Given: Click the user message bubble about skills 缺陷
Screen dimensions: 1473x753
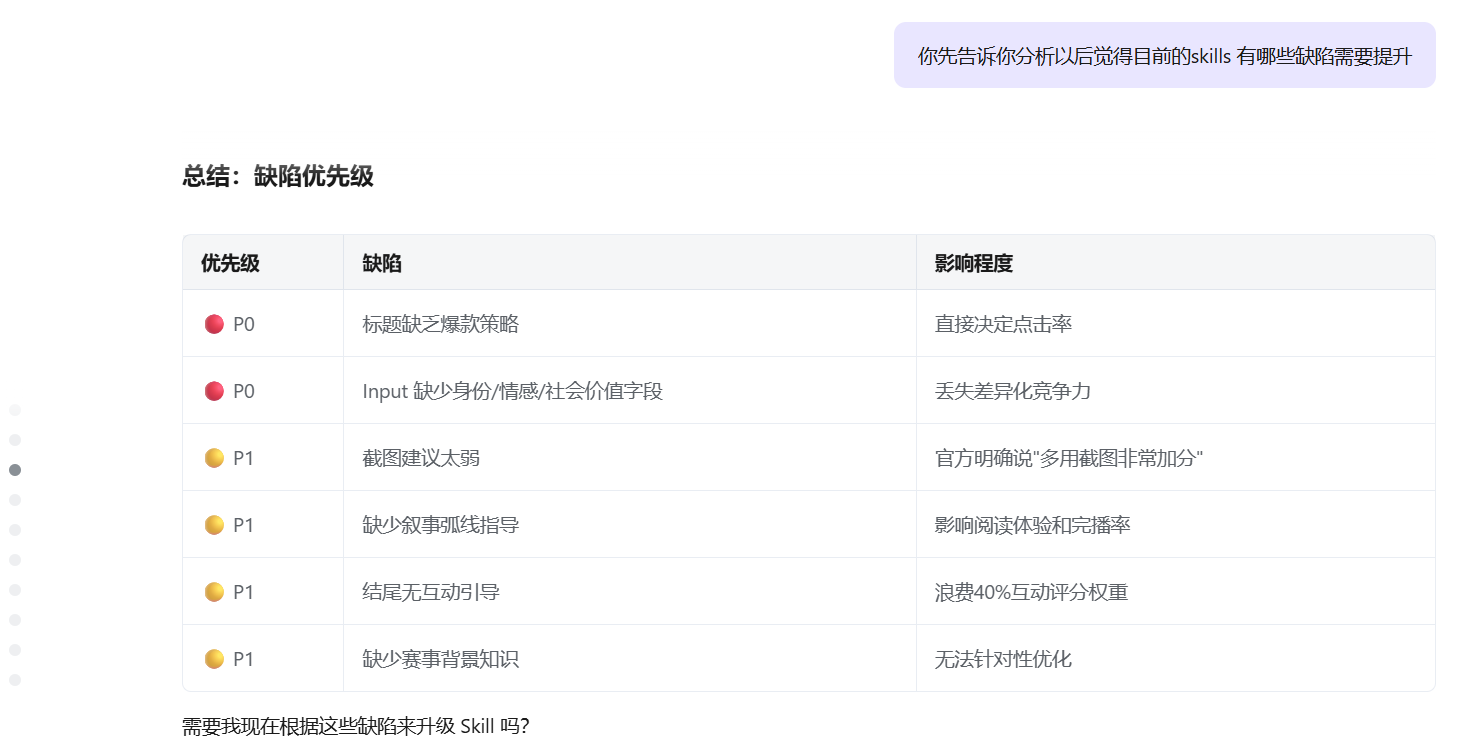Looking at the screenshot, I should coord(1164,56).
